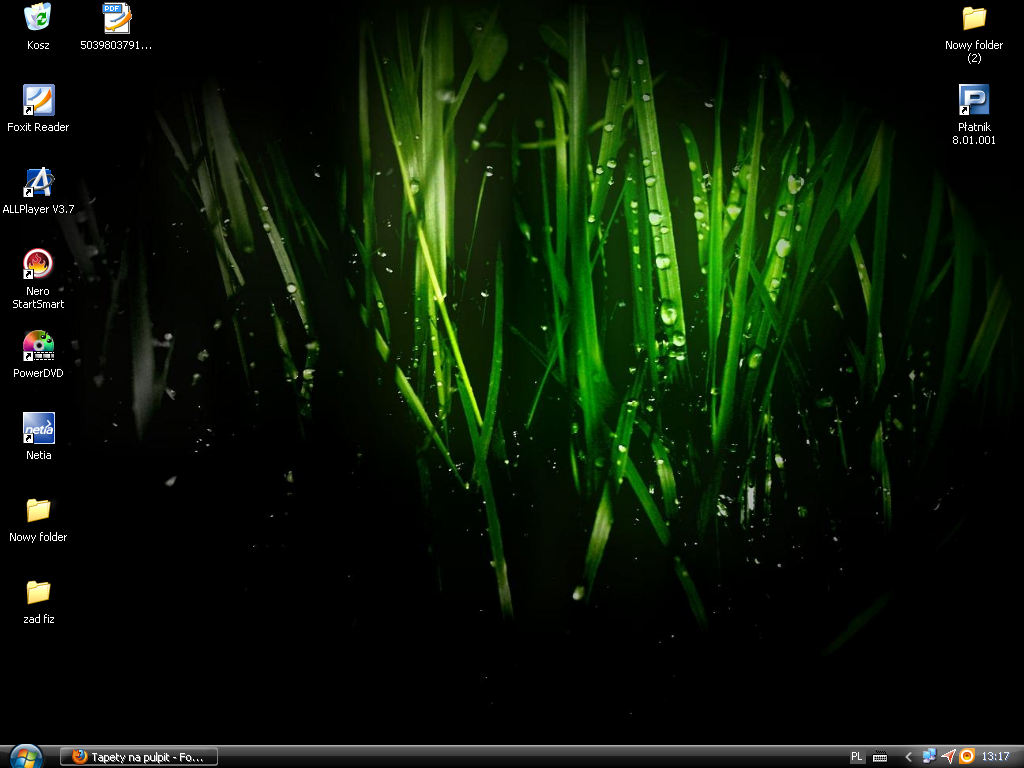Switch to Tapety na pulpit Firefox window
Image resolution: width=1024 pixels, height=768 pixels.
[138, 757]
